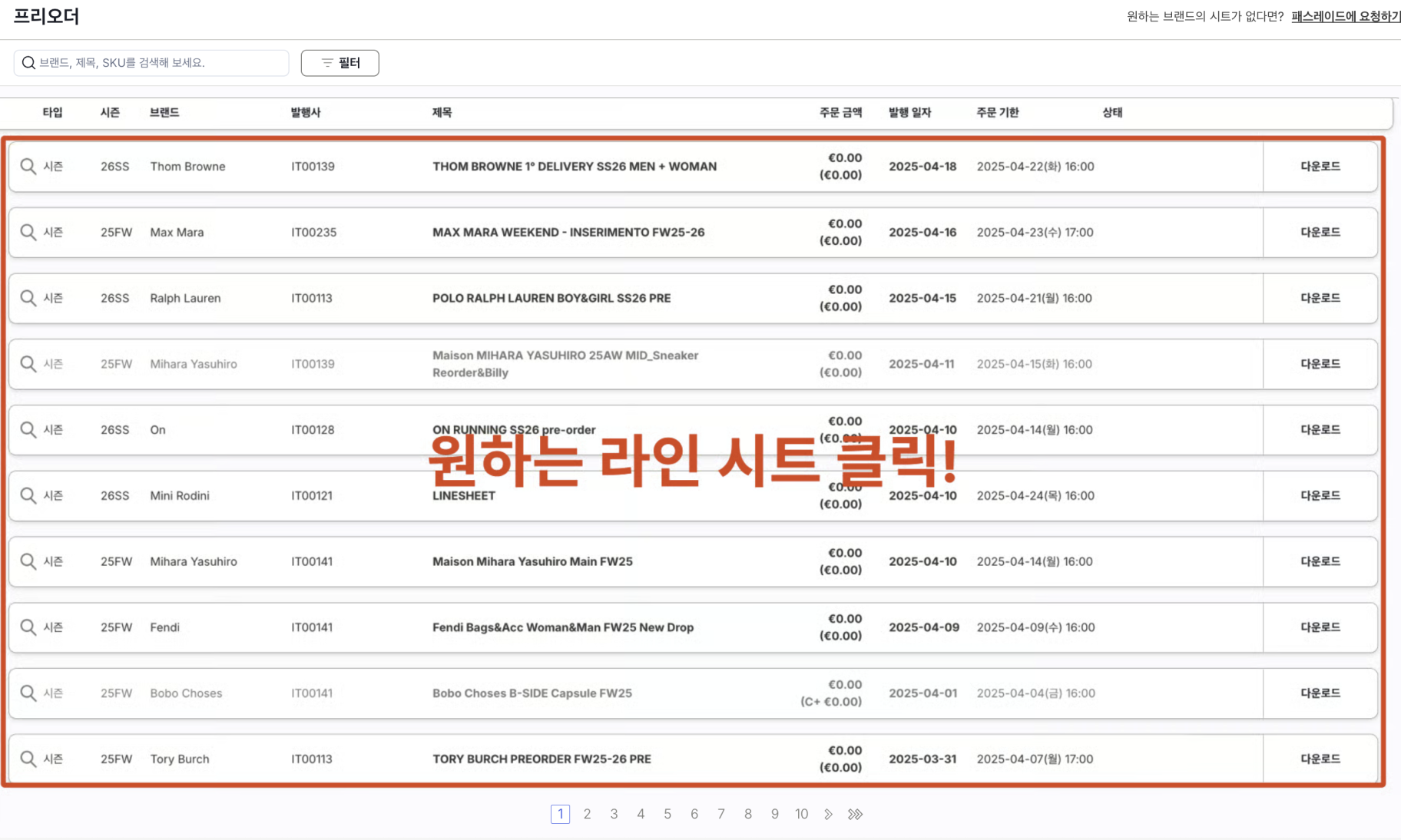This screenshot has height=840, width=1401.
Task: Download the Tory Burch preorder sheet
Action: click(1320, 759)
